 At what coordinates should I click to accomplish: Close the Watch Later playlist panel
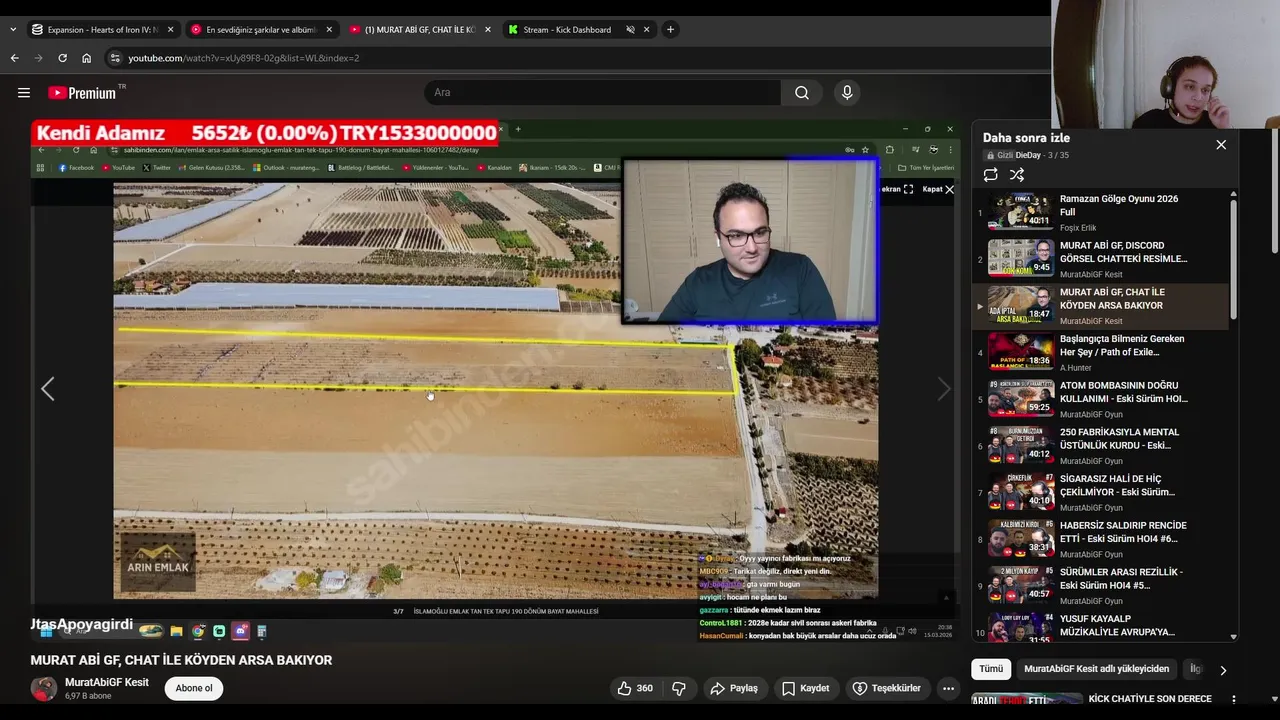tap(1221, 145)
